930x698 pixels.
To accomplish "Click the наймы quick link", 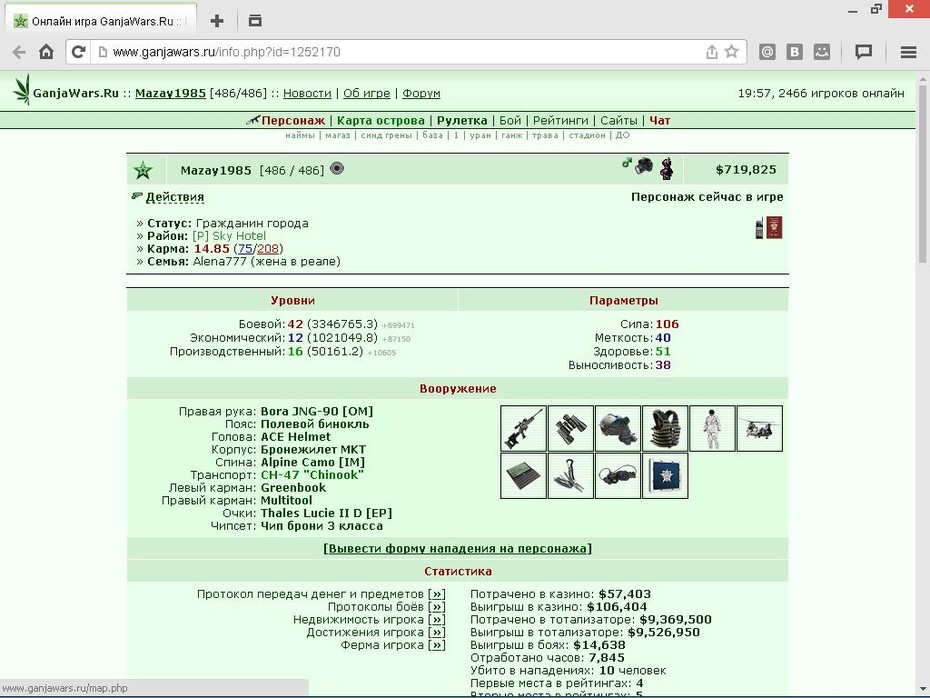I will (300, 135).
